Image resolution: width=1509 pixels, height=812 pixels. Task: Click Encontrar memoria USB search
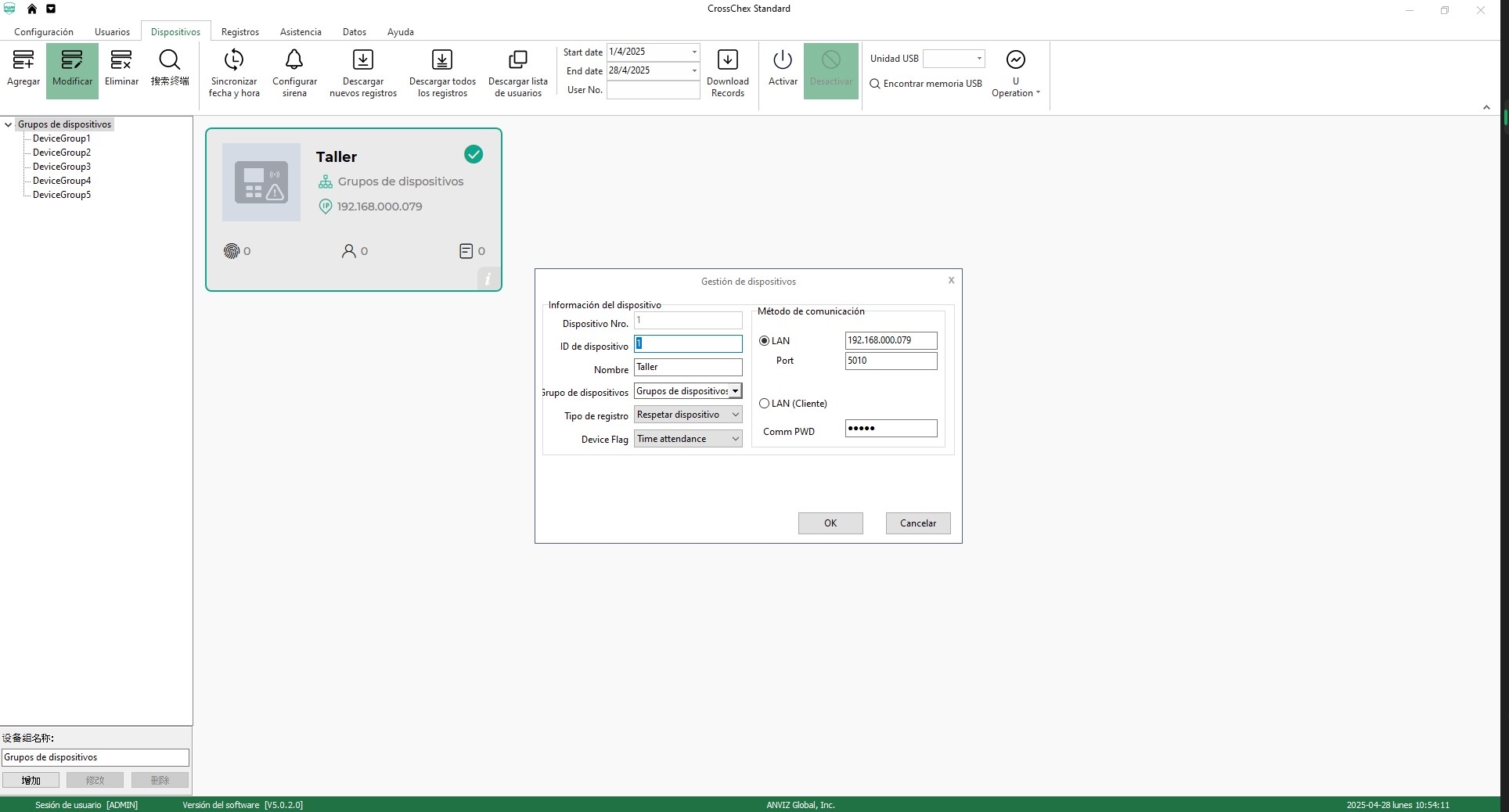pos(926,84)
